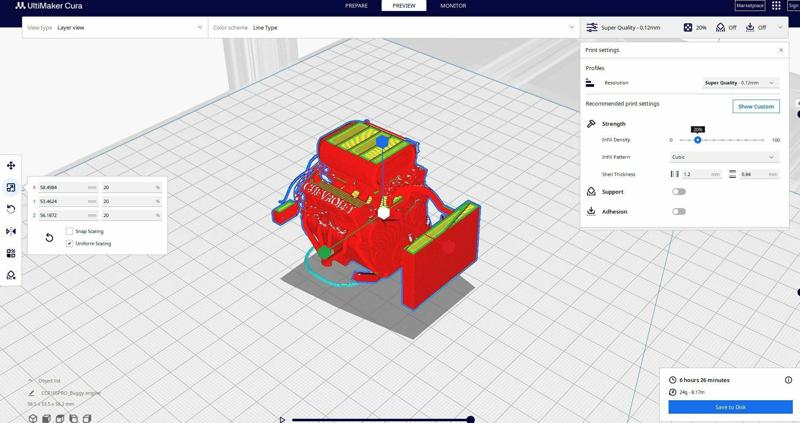Switch to 3D perspective view cube icon

point(33,418)
